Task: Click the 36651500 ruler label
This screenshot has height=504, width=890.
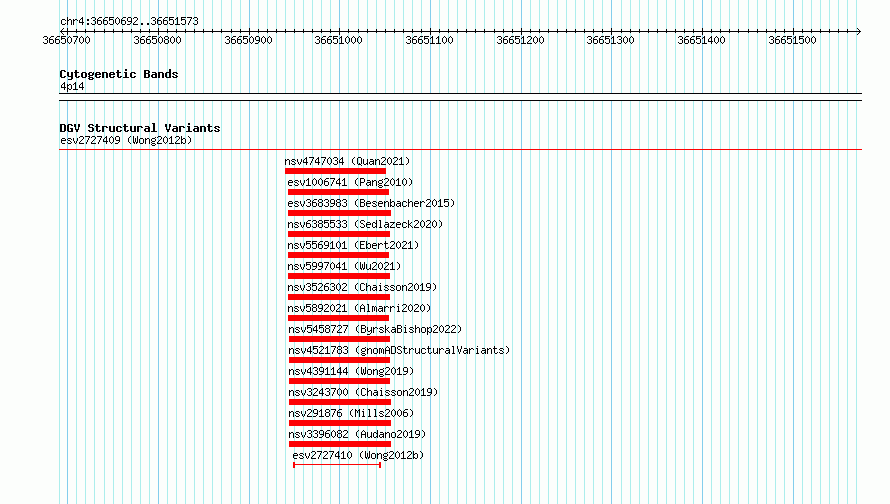Action: tap(792, 40)
